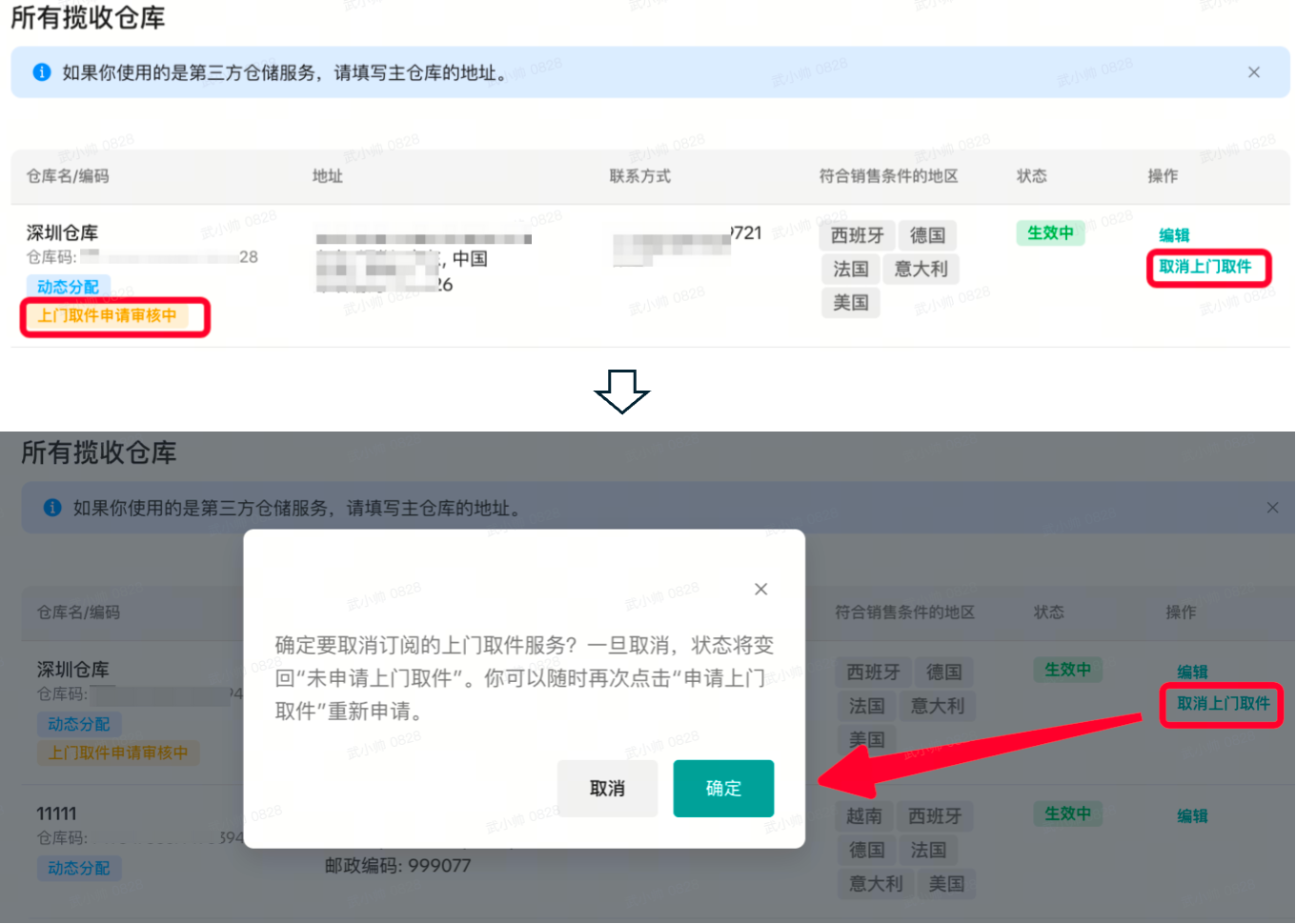Click the 联系方式 column header
The image size is (1296, 924).
tap(640, 176)
